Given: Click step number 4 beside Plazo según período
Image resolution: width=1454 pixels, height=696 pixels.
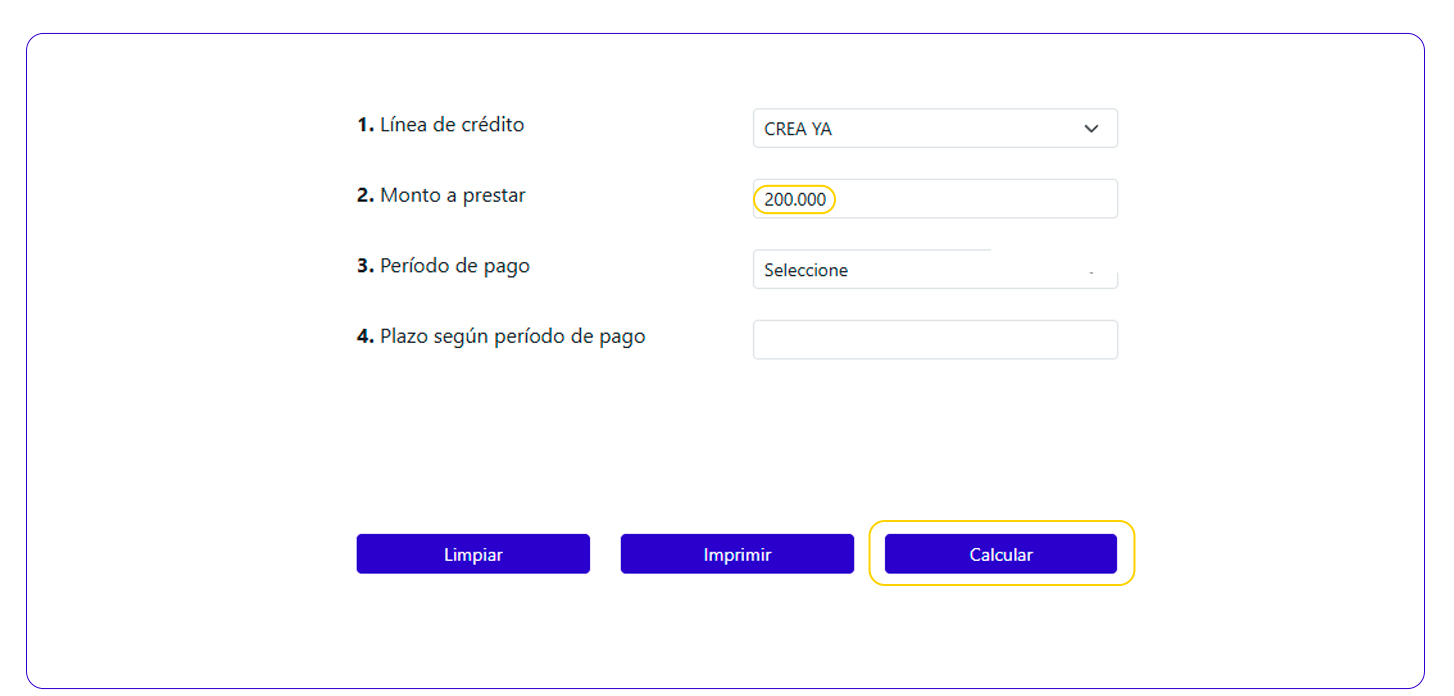Looking at the screenshot, I should 365,337.
